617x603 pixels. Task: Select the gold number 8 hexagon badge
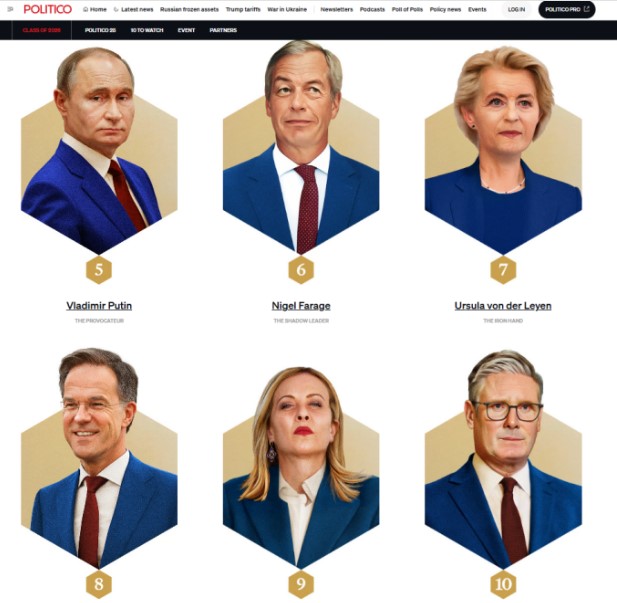click(99, 584)
